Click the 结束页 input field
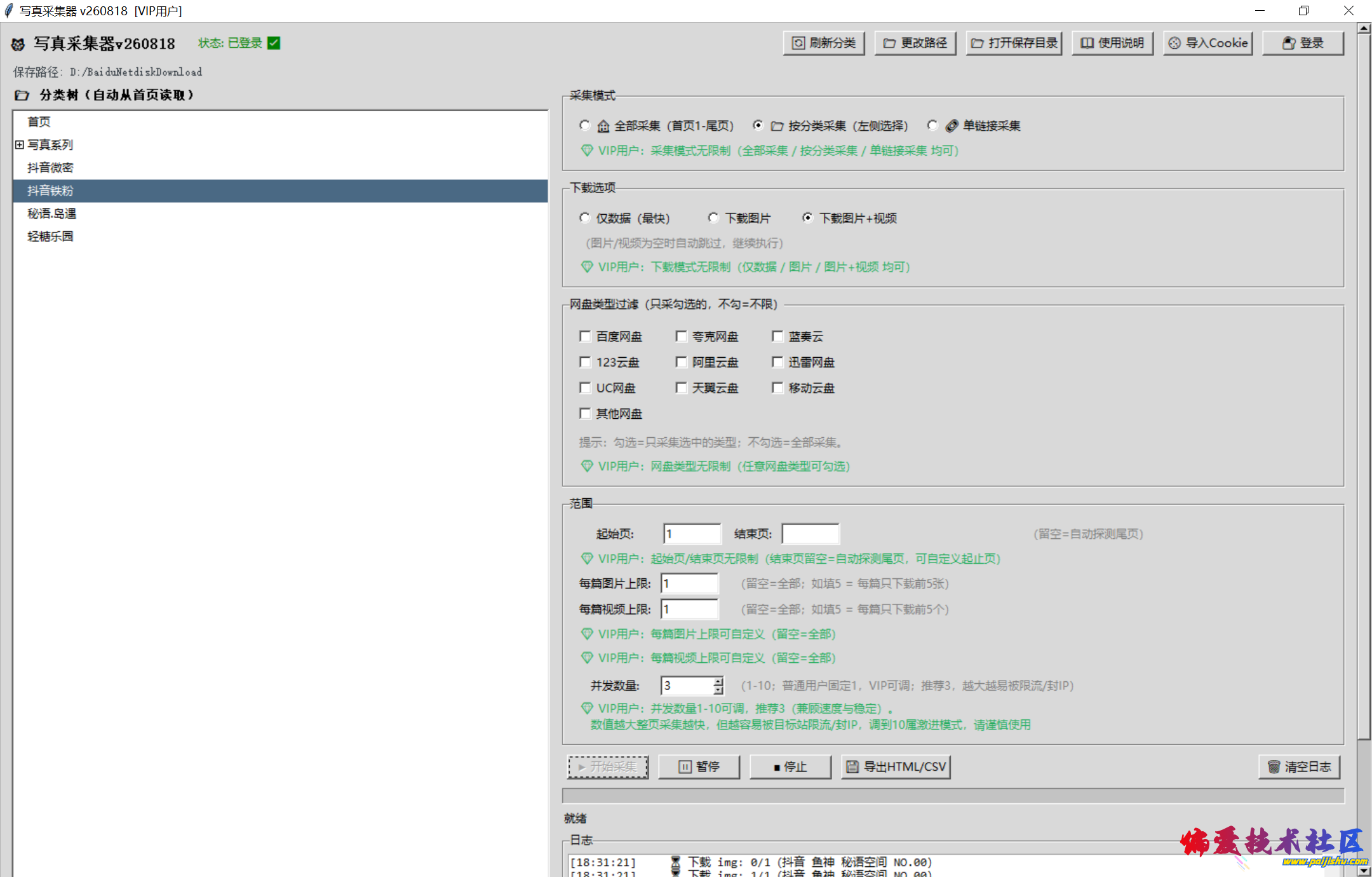Viewport: 1372px width, 877px height. (x=810, y=534)
